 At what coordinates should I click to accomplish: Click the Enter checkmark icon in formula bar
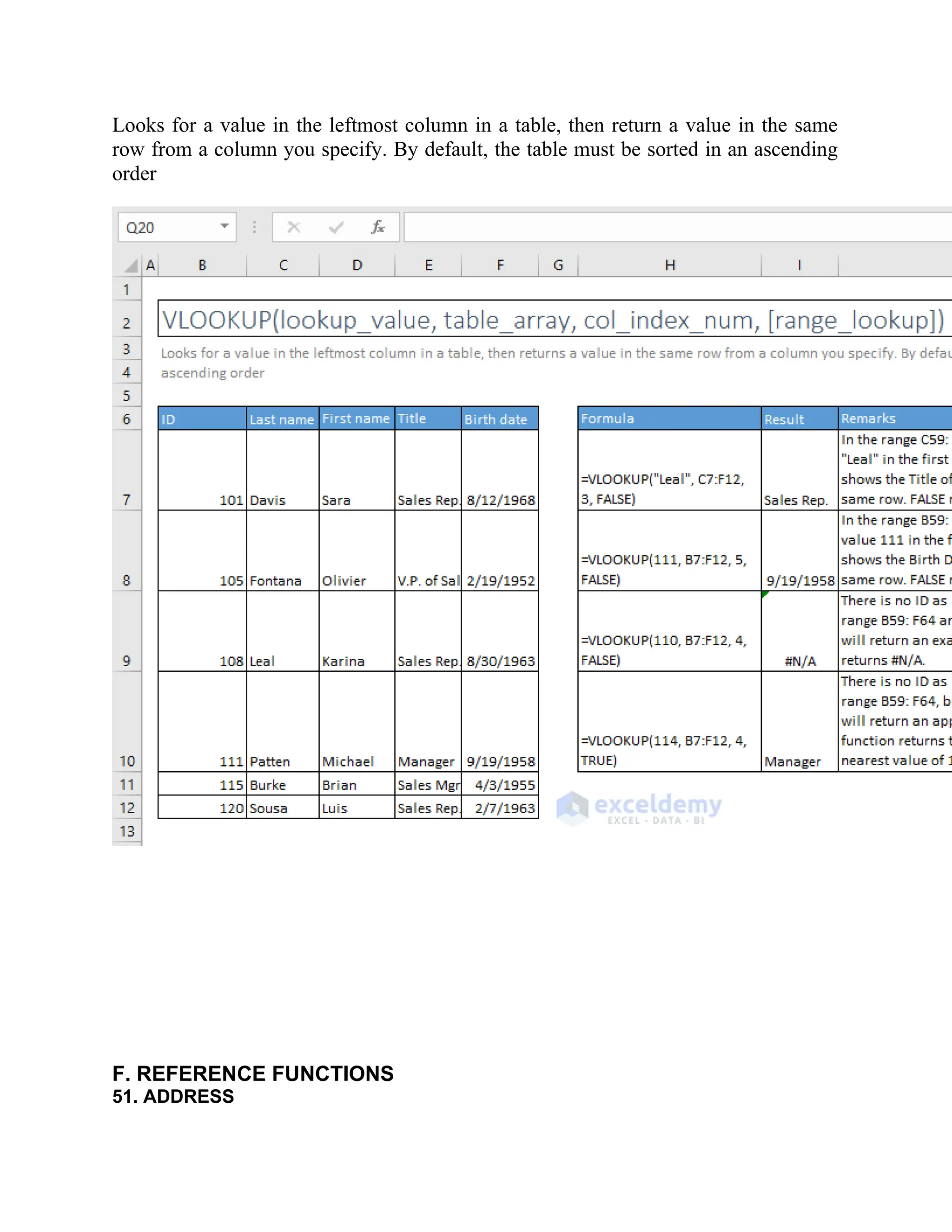pos(336,227)
